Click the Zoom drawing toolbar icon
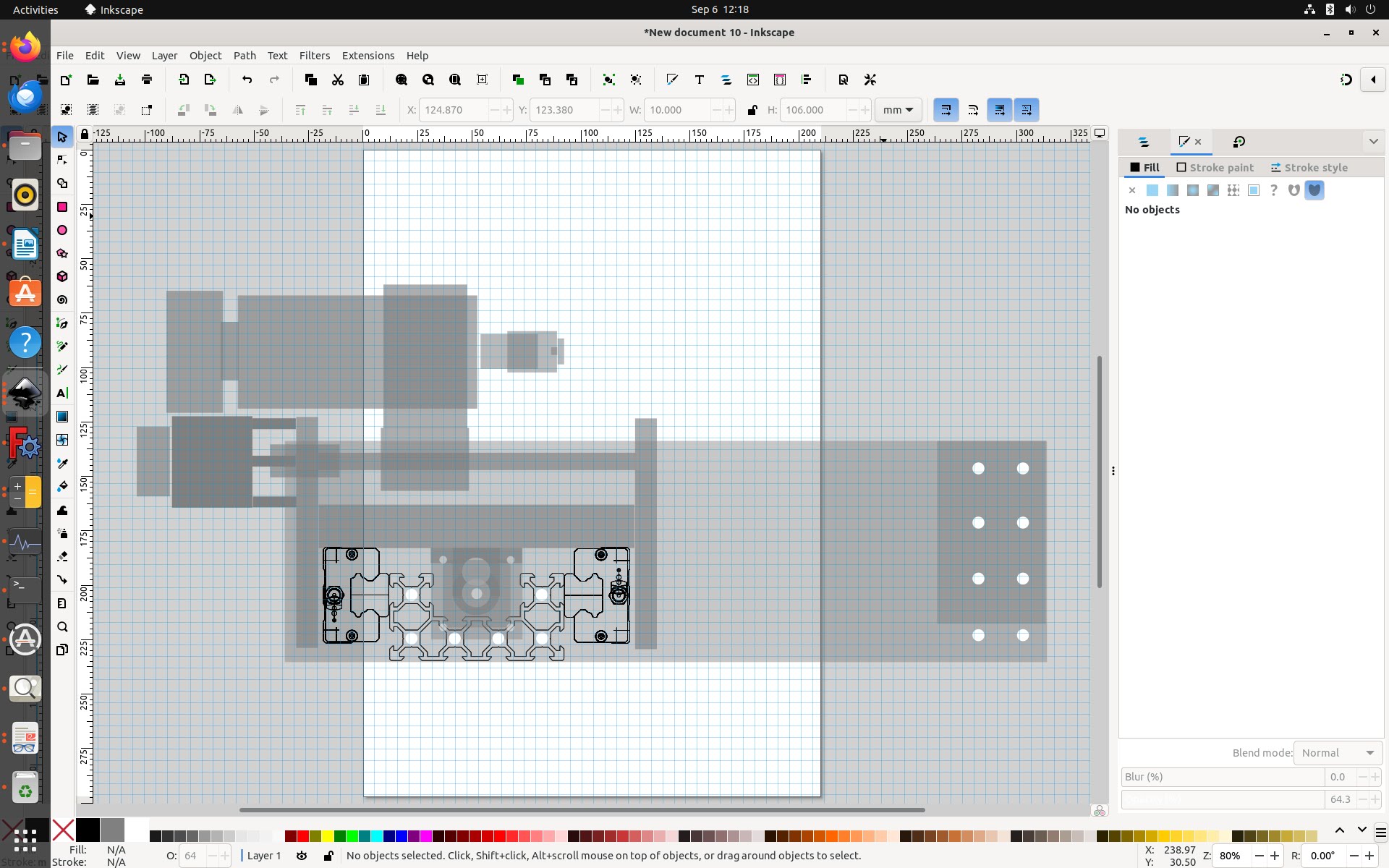Screen dimensions: 1389x868 pos(428,80)
